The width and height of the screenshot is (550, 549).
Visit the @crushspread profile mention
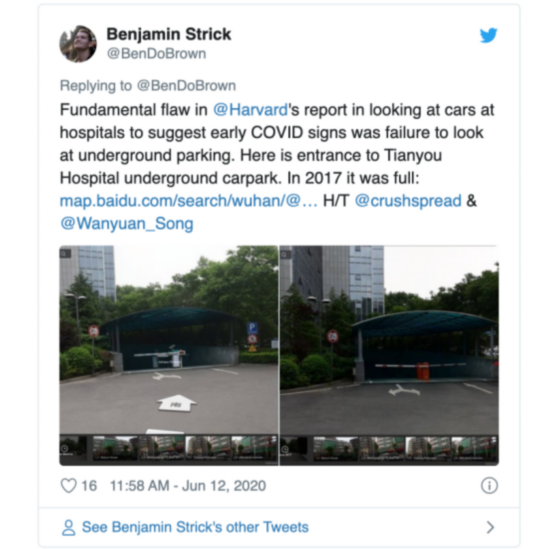pyautogui.click(x=408, y=201)
